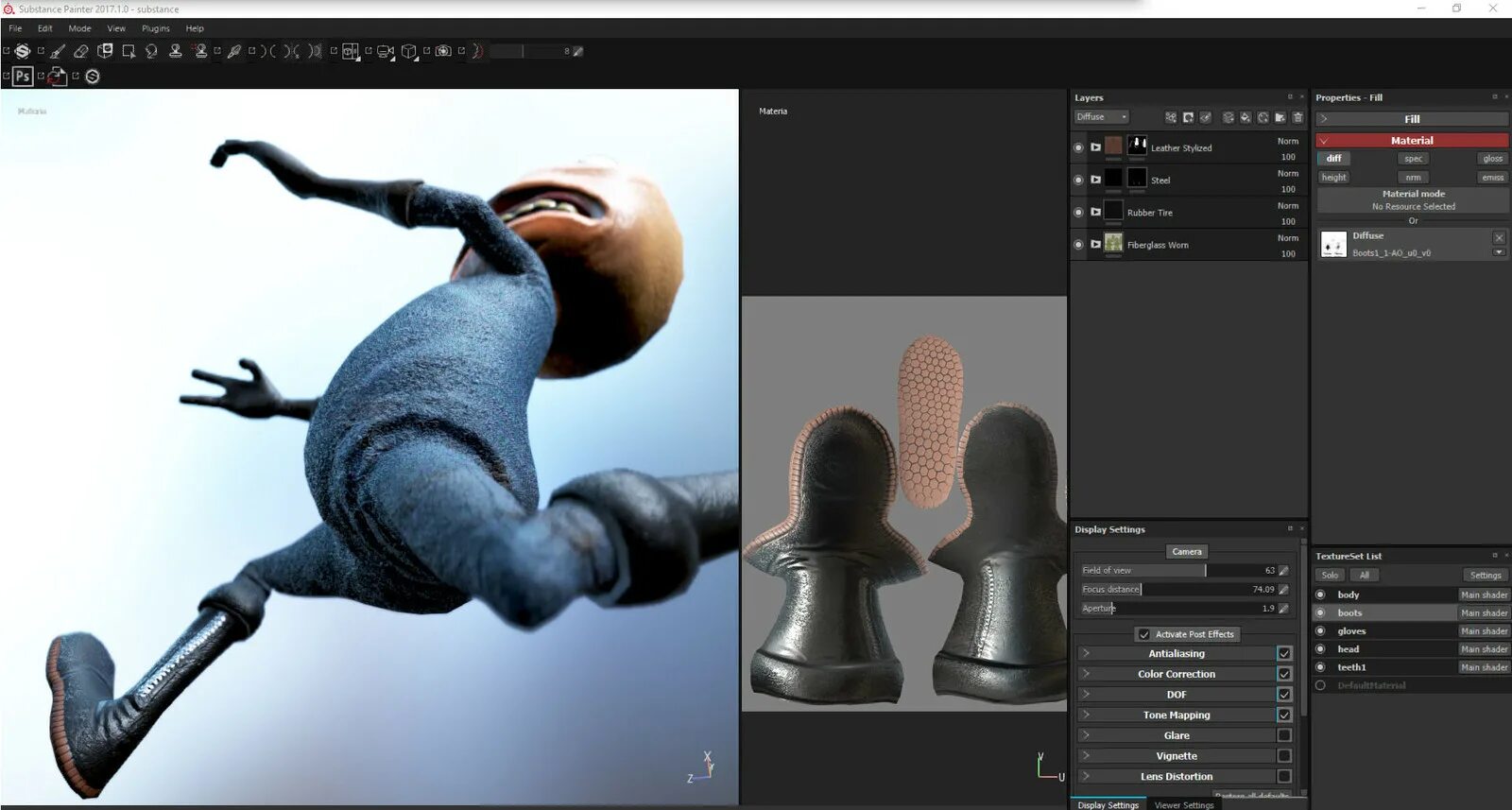Disable the Color Correction checkbox
Screen dimensions: 1512x810
[1284, 674]
